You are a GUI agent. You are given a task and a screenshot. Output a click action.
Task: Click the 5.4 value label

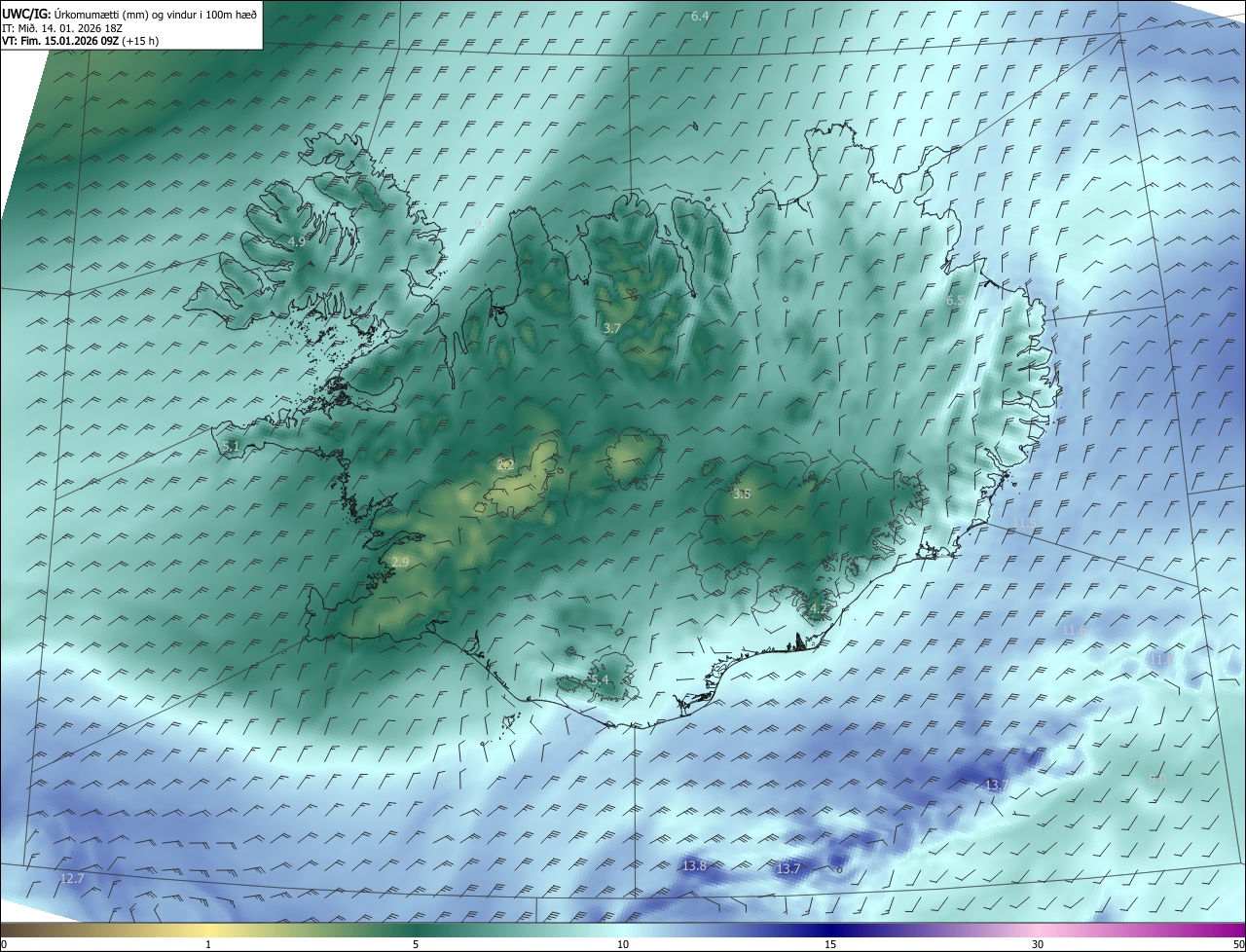point(599,679)
